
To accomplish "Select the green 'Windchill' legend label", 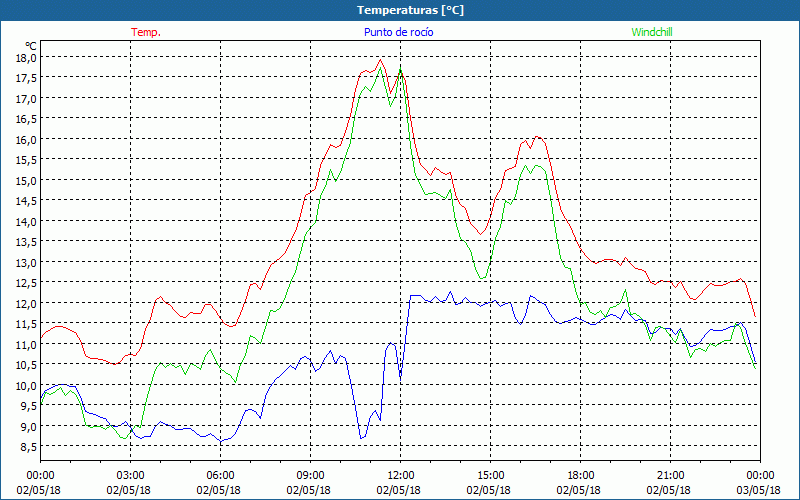I will click(x=652, y=32).
